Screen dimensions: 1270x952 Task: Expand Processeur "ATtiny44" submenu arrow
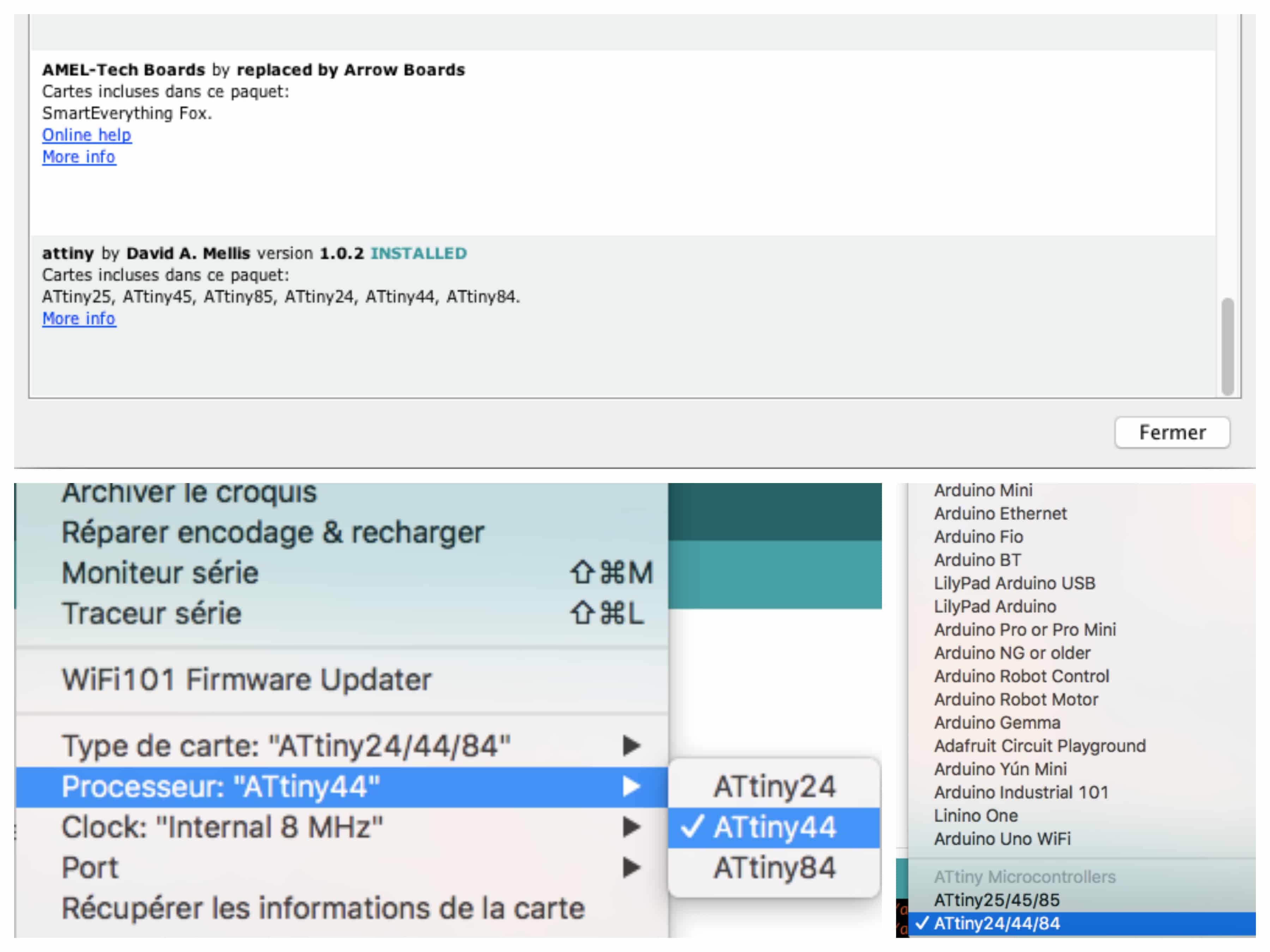pyautogui.click(x=631, y=786)
